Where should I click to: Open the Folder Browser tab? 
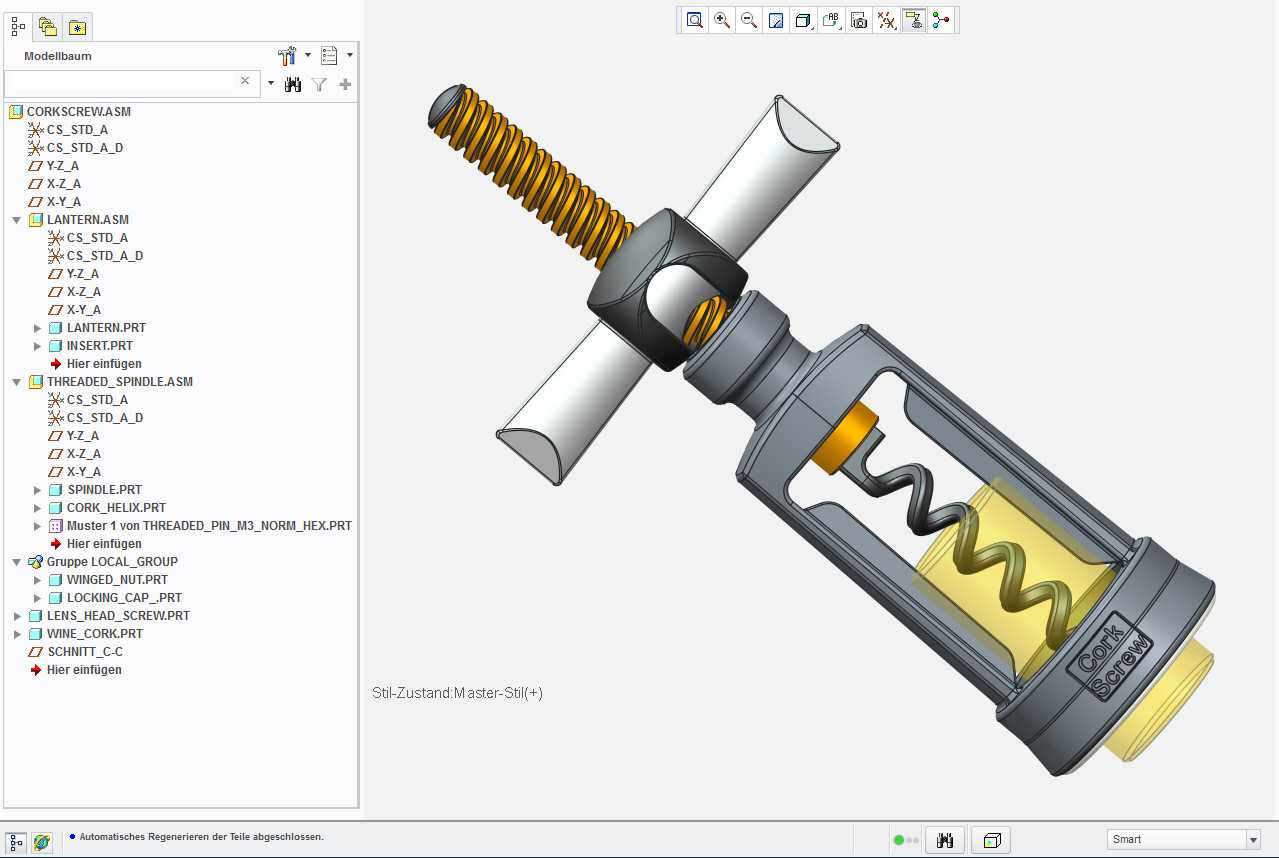[47, 27]
